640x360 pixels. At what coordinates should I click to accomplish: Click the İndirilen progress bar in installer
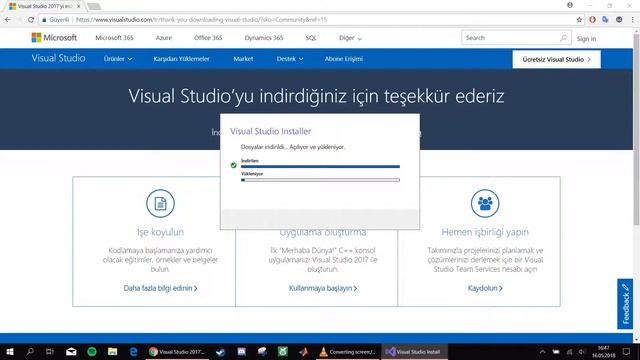(320, 167)
